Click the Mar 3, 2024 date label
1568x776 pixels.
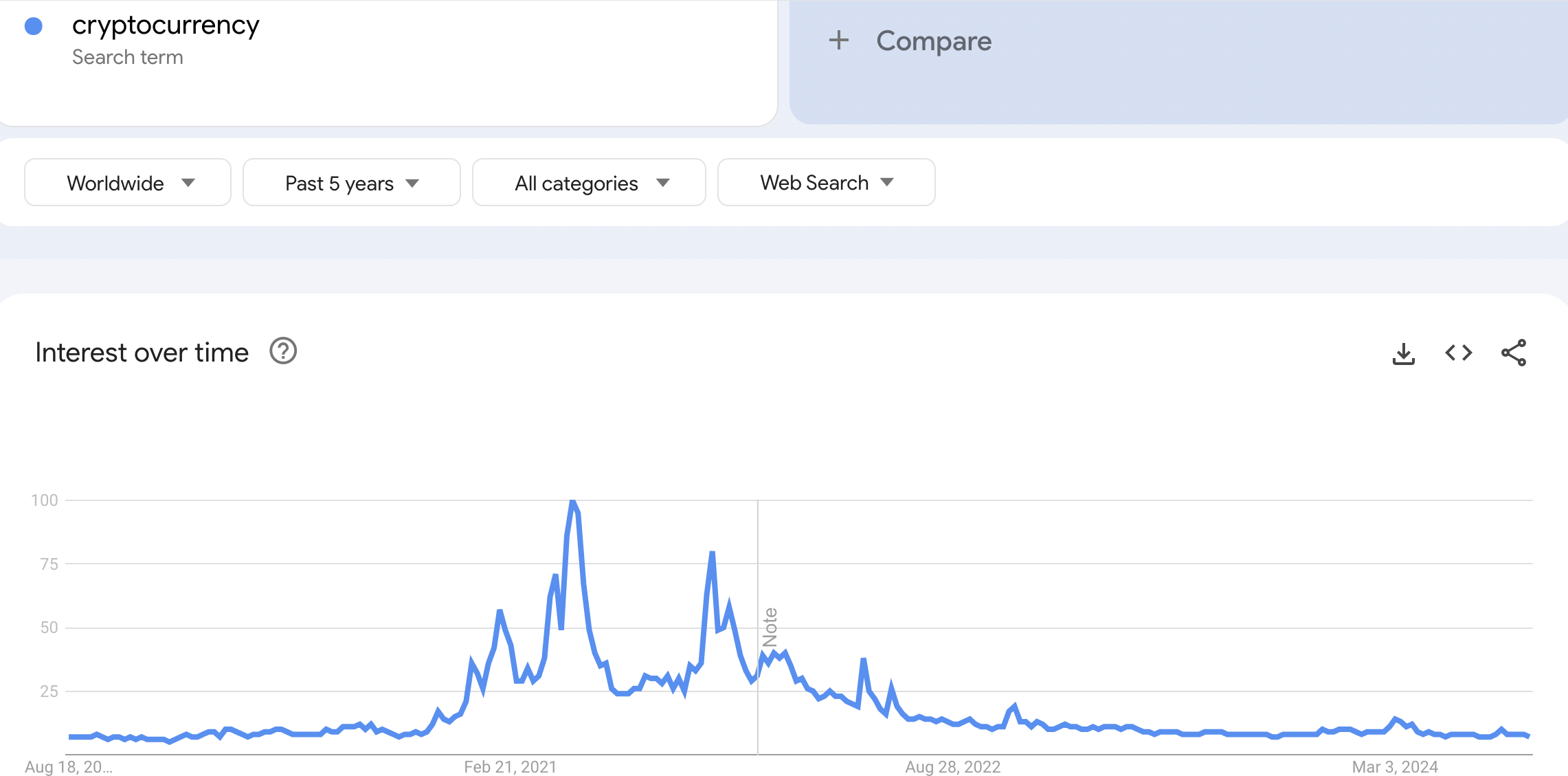point(1396,766)
